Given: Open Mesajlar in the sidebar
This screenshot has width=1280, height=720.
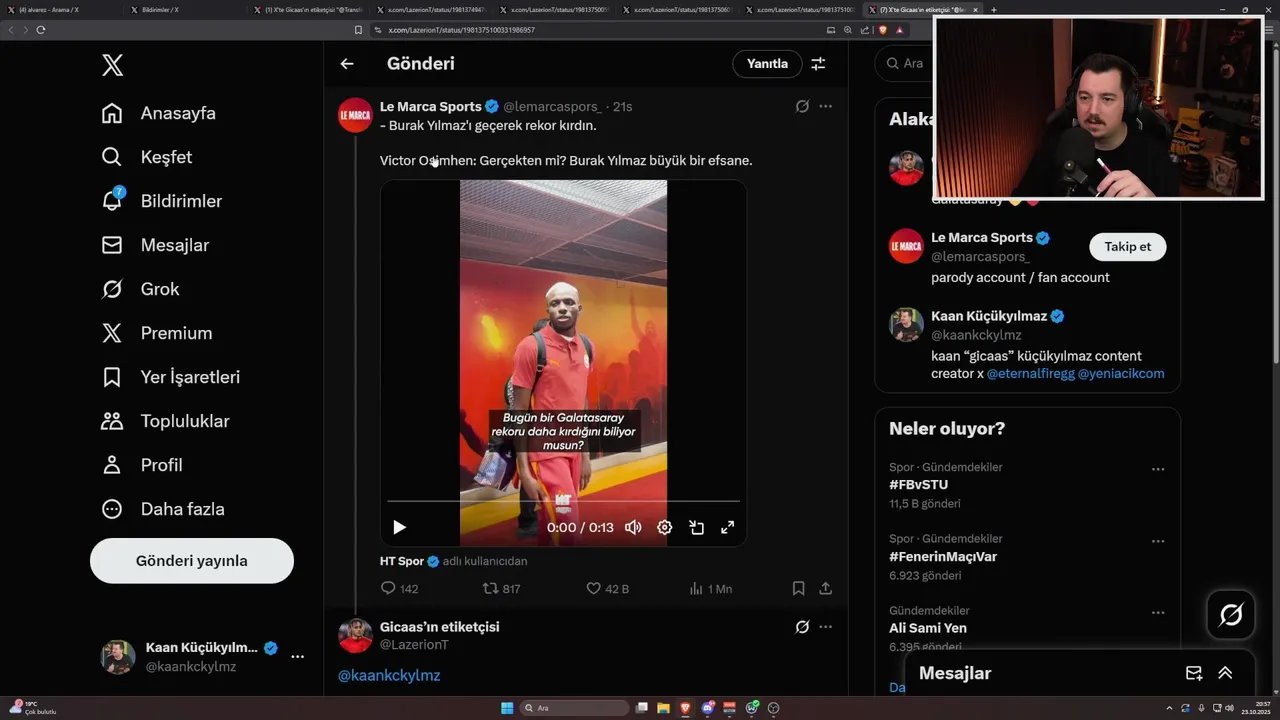Looking at the screenshot, I should [156, 245].
